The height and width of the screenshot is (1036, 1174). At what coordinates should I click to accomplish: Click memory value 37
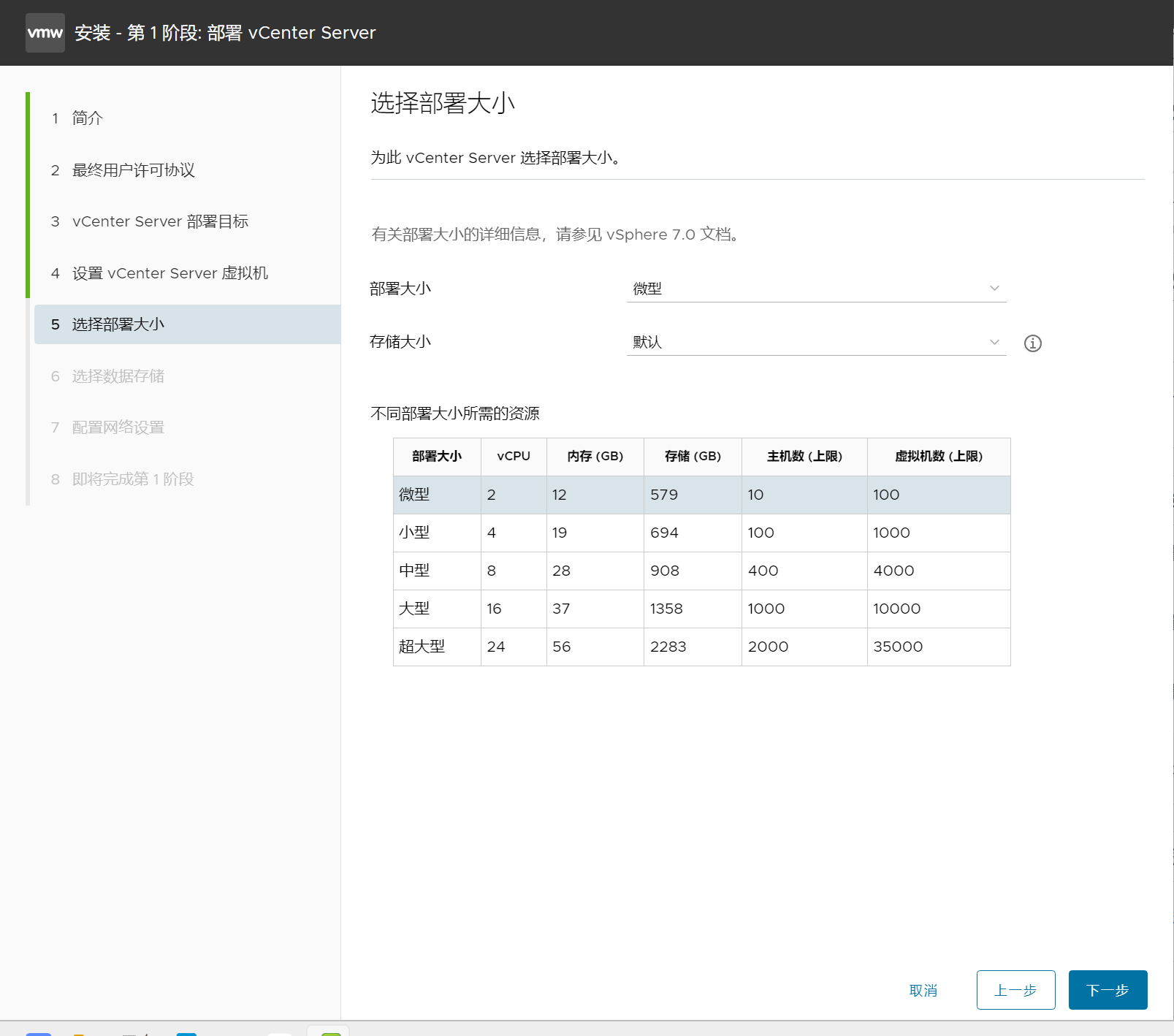pyautogui.click(x=560, y=609)
